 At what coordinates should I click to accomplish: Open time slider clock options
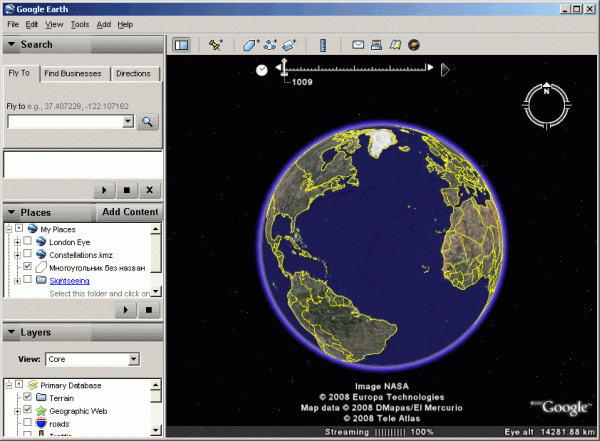[262, 70]
